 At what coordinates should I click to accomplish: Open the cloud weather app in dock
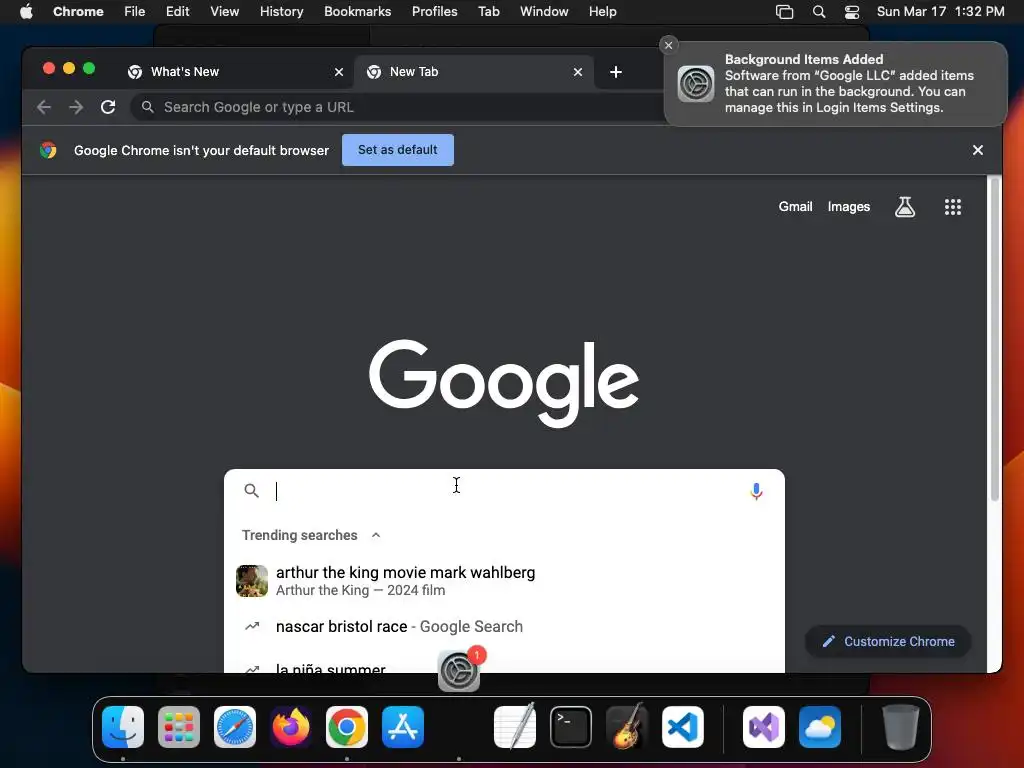[820, 727]
